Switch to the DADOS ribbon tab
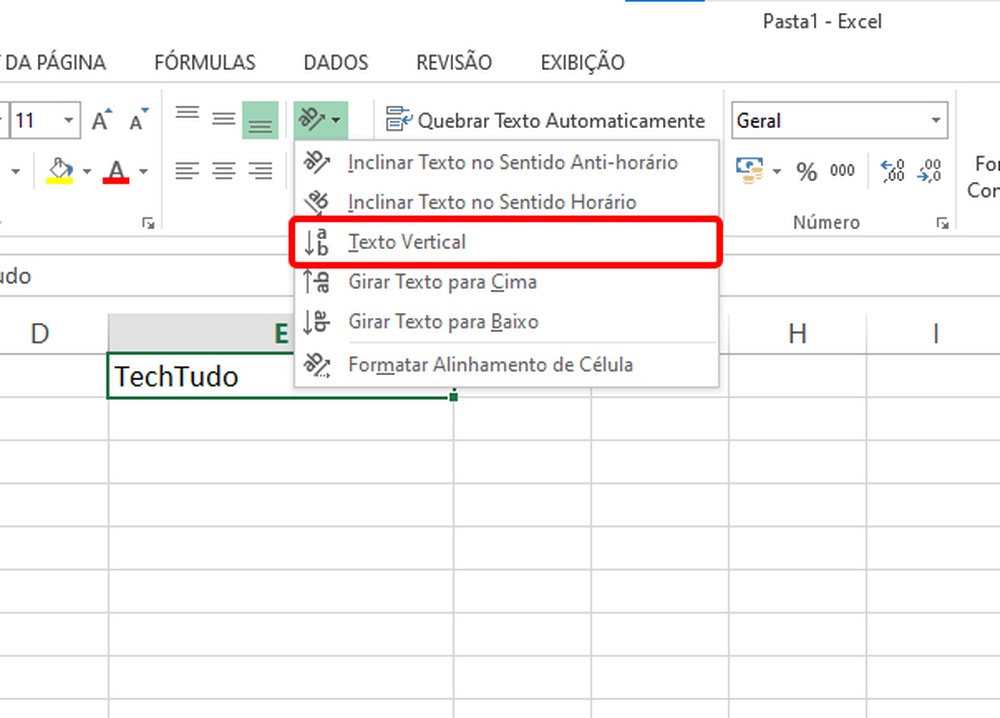This screenshot has width=1000, height=718. (x=335, y=62)
